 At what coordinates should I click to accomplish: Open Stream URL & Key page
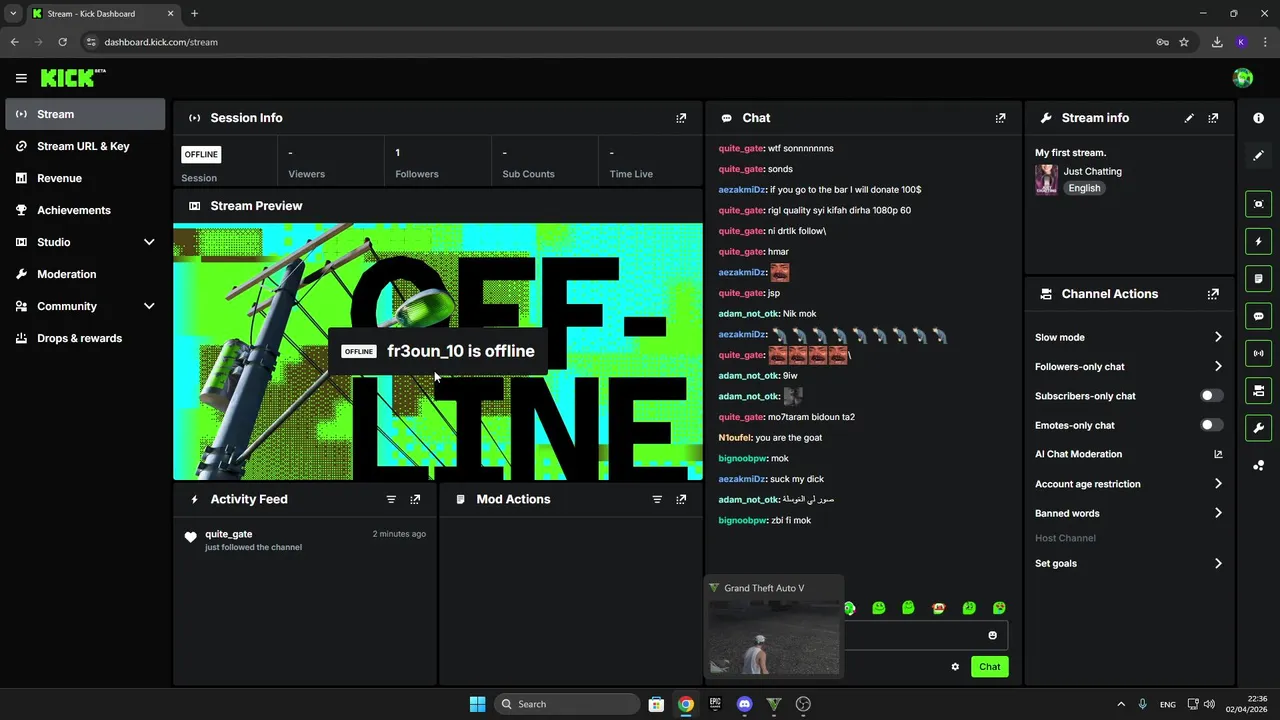(85, 146)
